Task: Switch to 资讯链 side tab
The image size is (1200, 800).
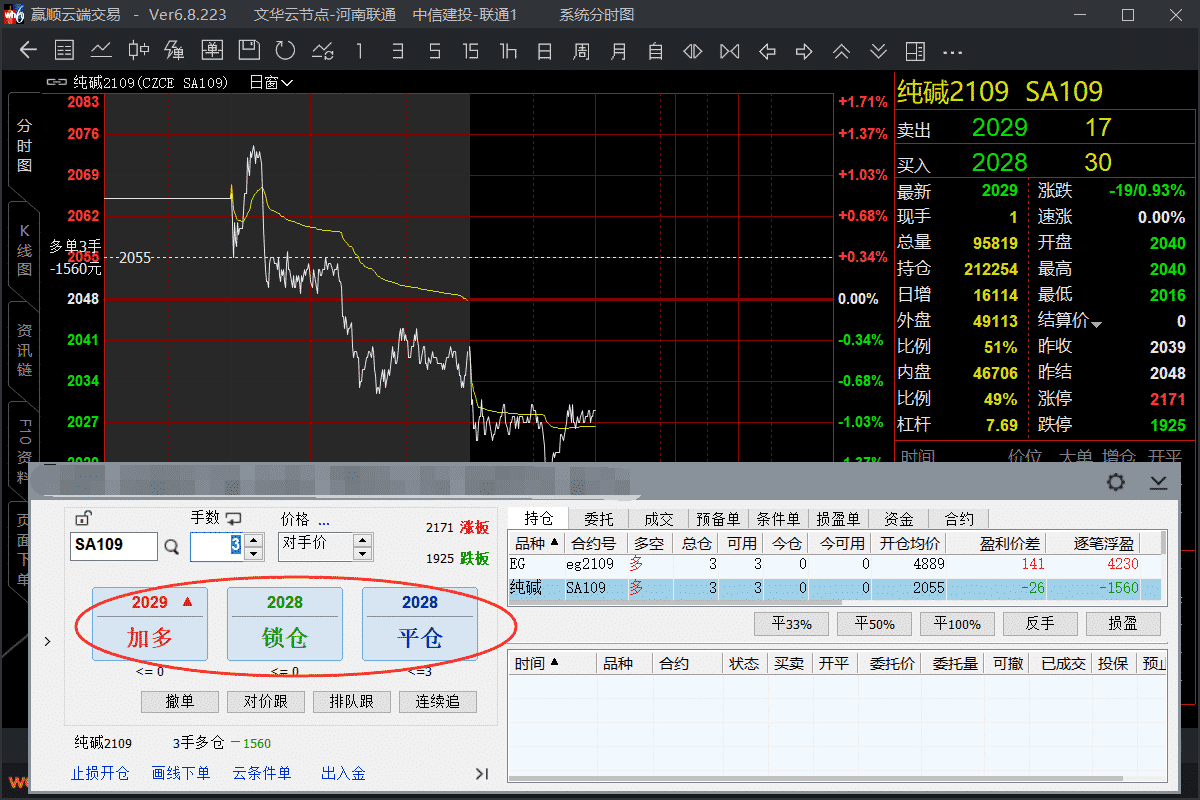Action: [24, 350]
